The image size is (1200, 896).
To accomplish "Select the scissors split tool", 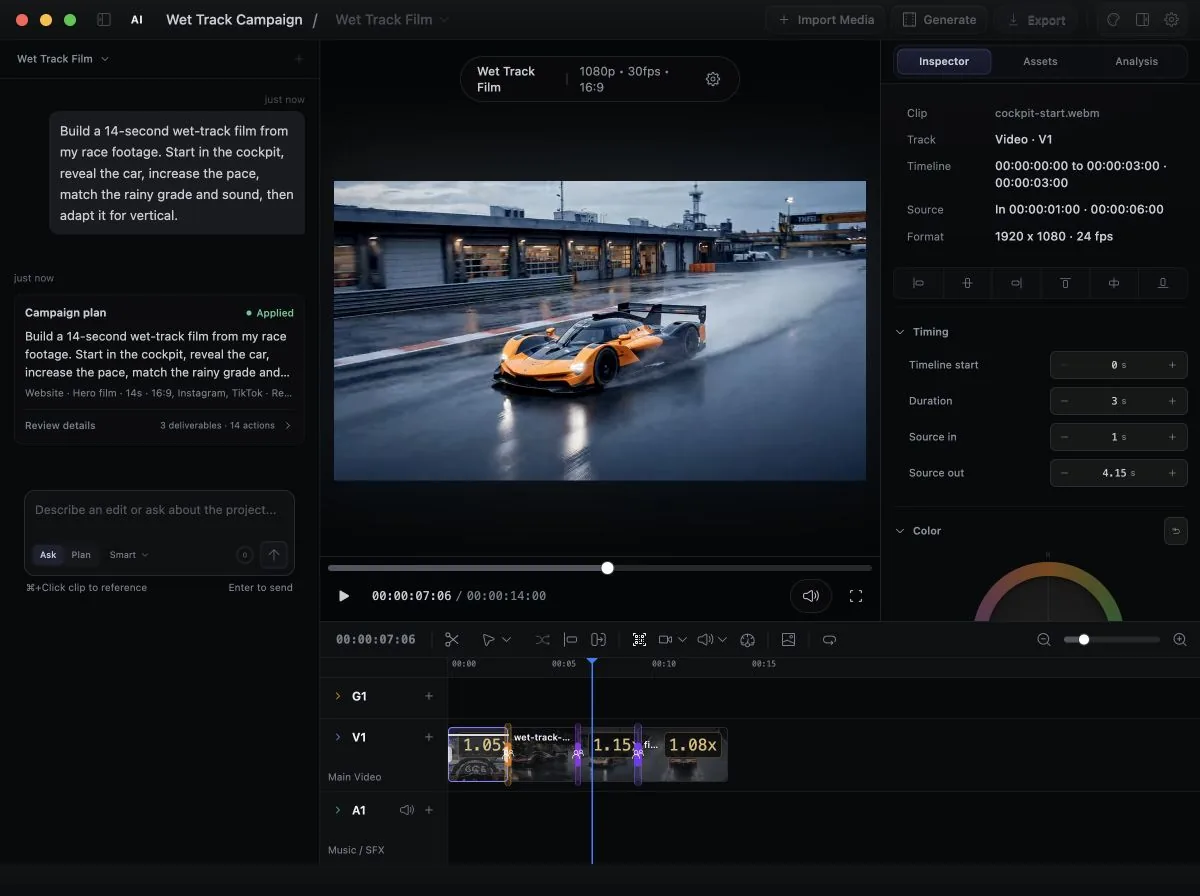I will click(451, 639).
